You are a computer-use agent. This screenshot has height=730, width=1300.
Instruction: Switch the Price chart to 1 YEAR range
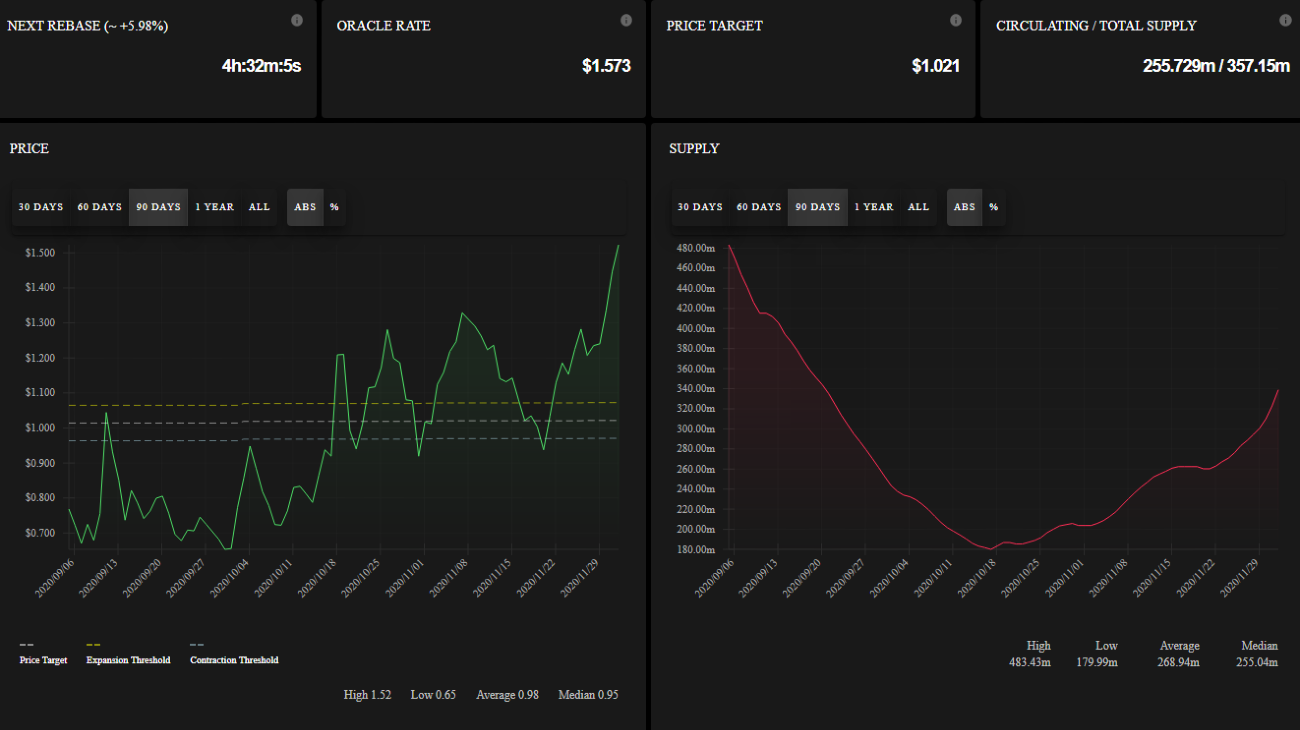[x=215, y=207]
